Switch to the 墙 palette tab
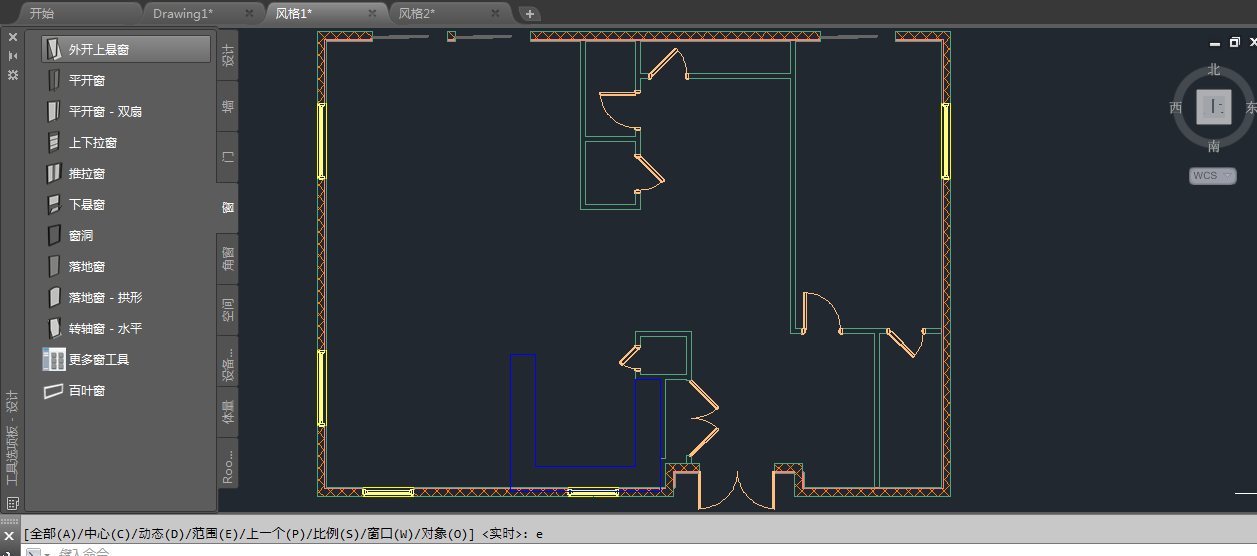 tap(228, 107)
